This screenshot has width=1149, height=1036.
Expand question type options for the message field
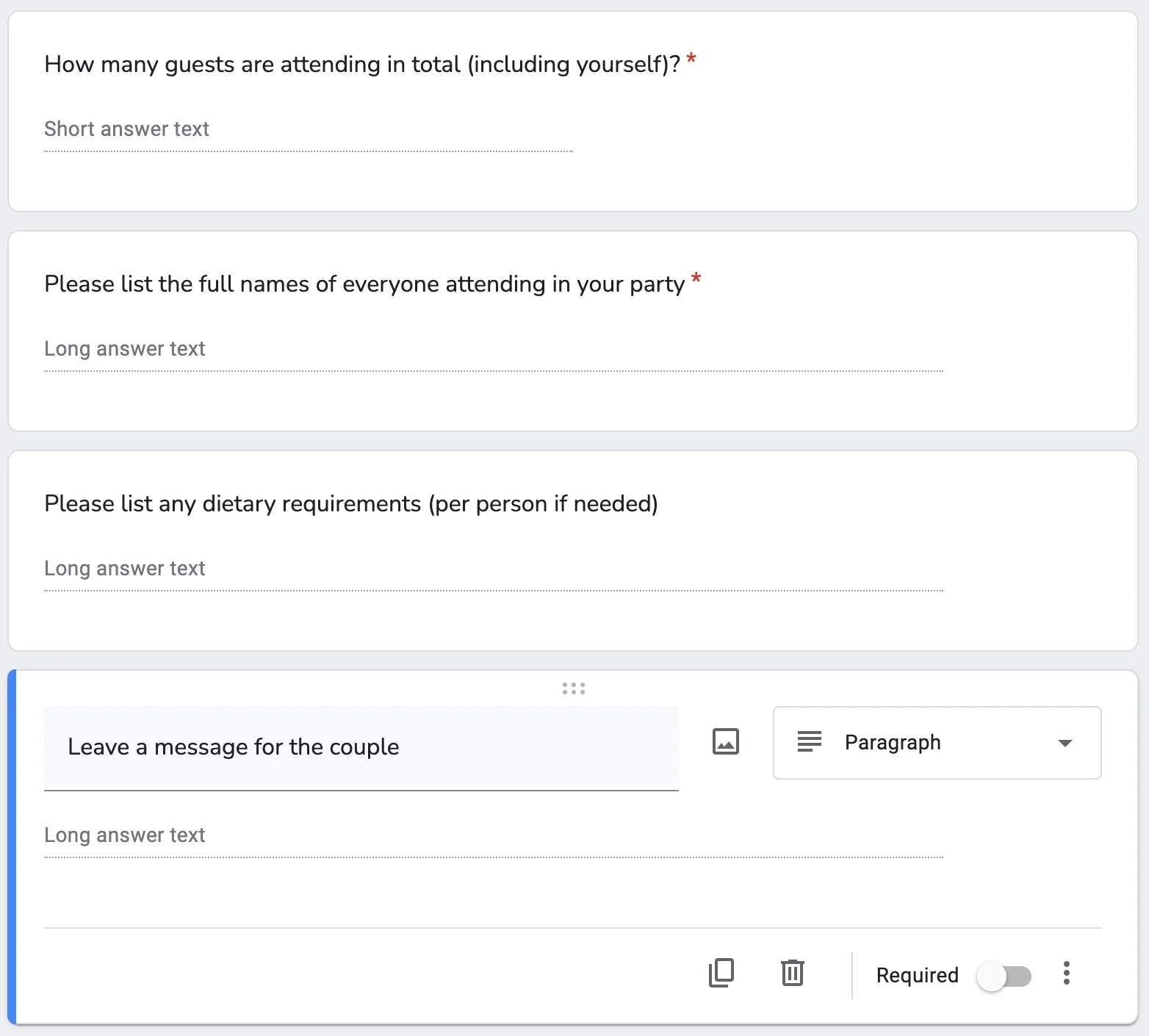937,742
